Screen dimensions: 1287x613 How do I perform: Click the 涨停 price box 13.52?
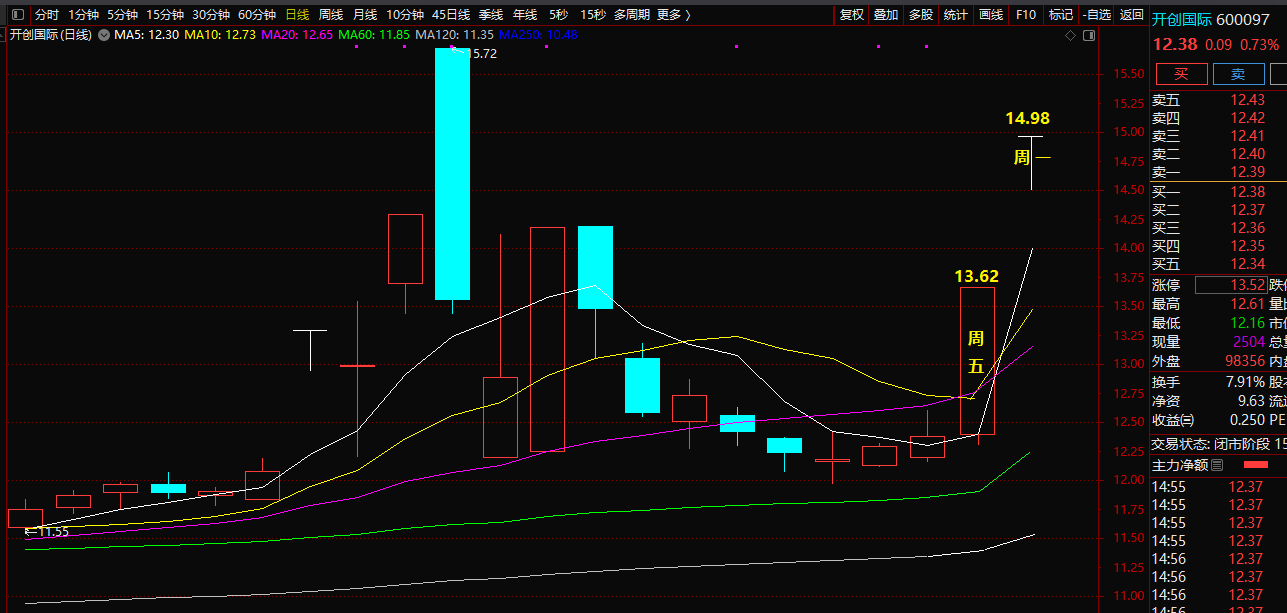coord(1232,286)
